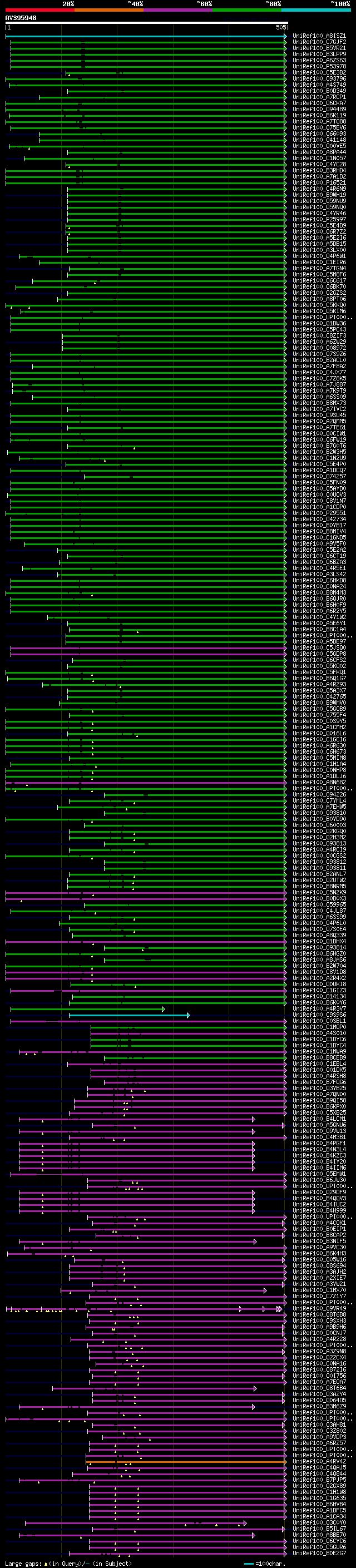Image resolution: width=356 pixels, height=1568 pixels.
Task: Click label UniRef100_Q66093
Action: click(x=319, y=134)
